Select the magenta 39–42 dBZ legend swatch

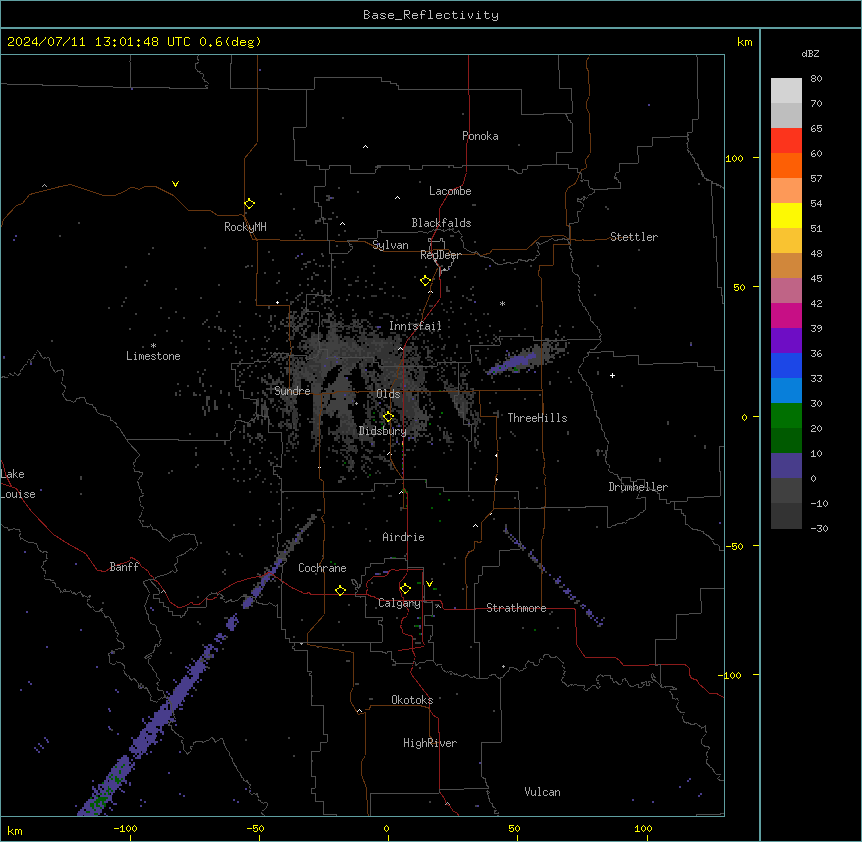point(786,316)
